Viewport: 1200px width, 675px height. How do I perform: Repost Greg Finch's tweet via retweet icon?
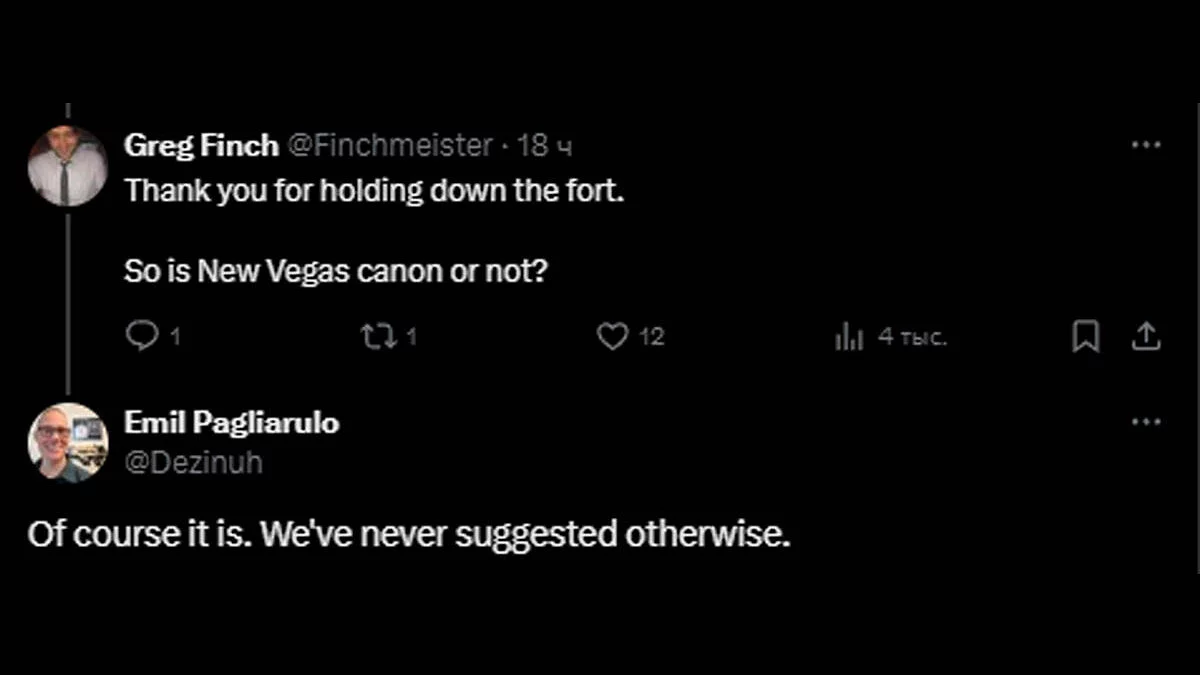click(x=379, y=337)
